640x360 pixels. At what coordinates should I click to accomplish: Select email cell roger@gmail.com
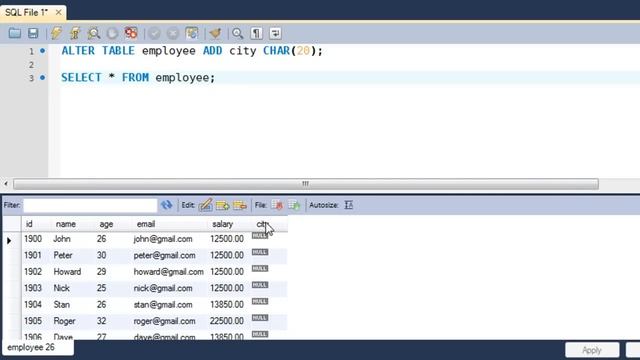164,321
